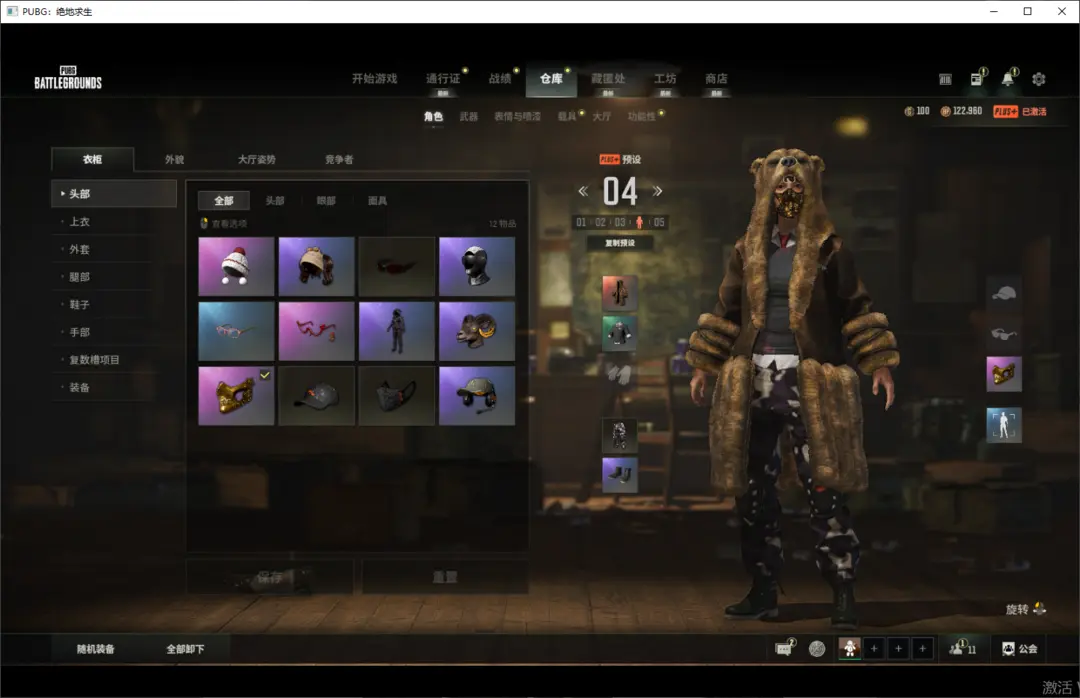Viewport: 1080px width, 698px height.
Task: Toggle the equipped gold mask item
Action: click(x=236, y=396)
